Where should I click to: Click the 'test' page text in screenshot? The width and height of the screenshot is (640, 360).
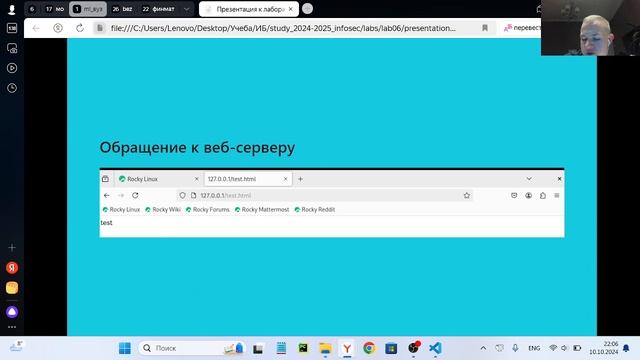[x=106, y=222]
